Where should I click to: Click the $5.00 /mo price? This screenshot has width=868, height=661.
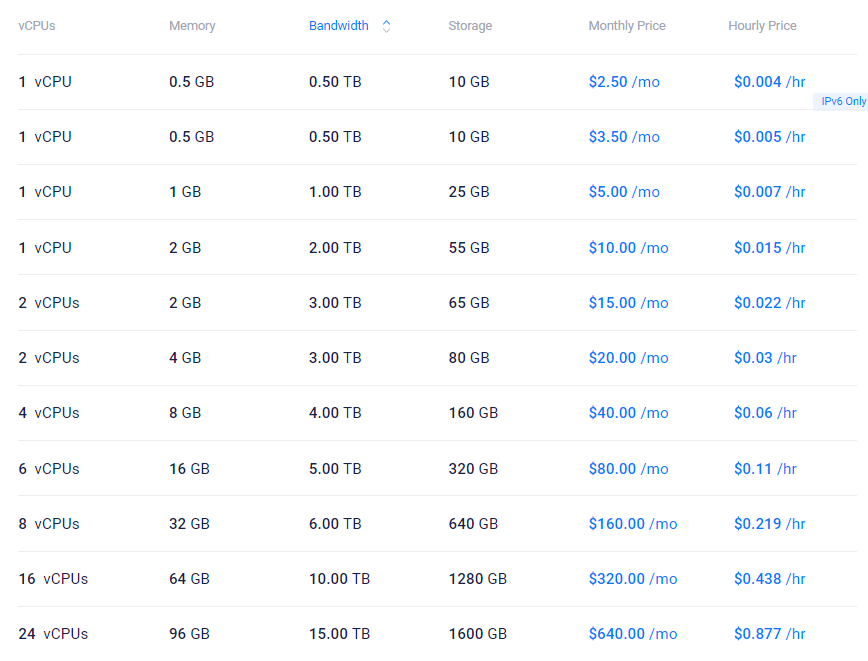click(624, 192)
